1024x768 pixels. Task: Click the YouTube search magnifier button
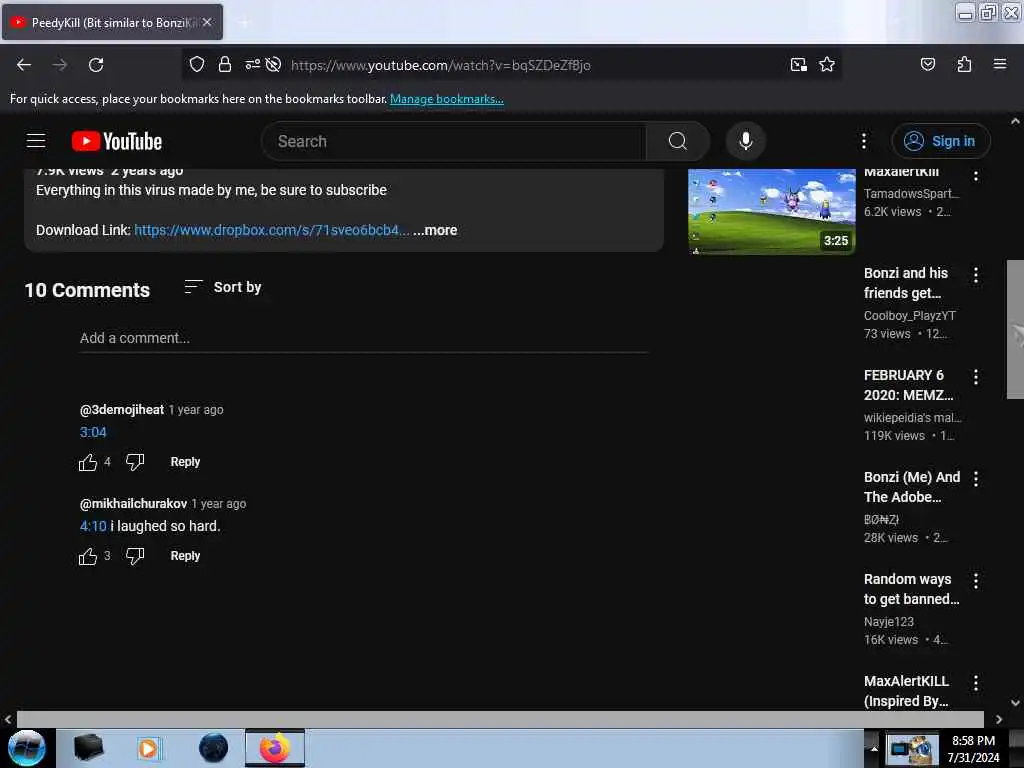pos(677,141)
